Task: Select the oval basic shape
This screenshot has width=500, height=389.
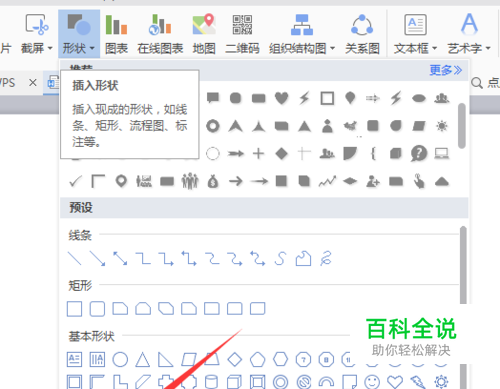Action: click(x=120, y=360)
